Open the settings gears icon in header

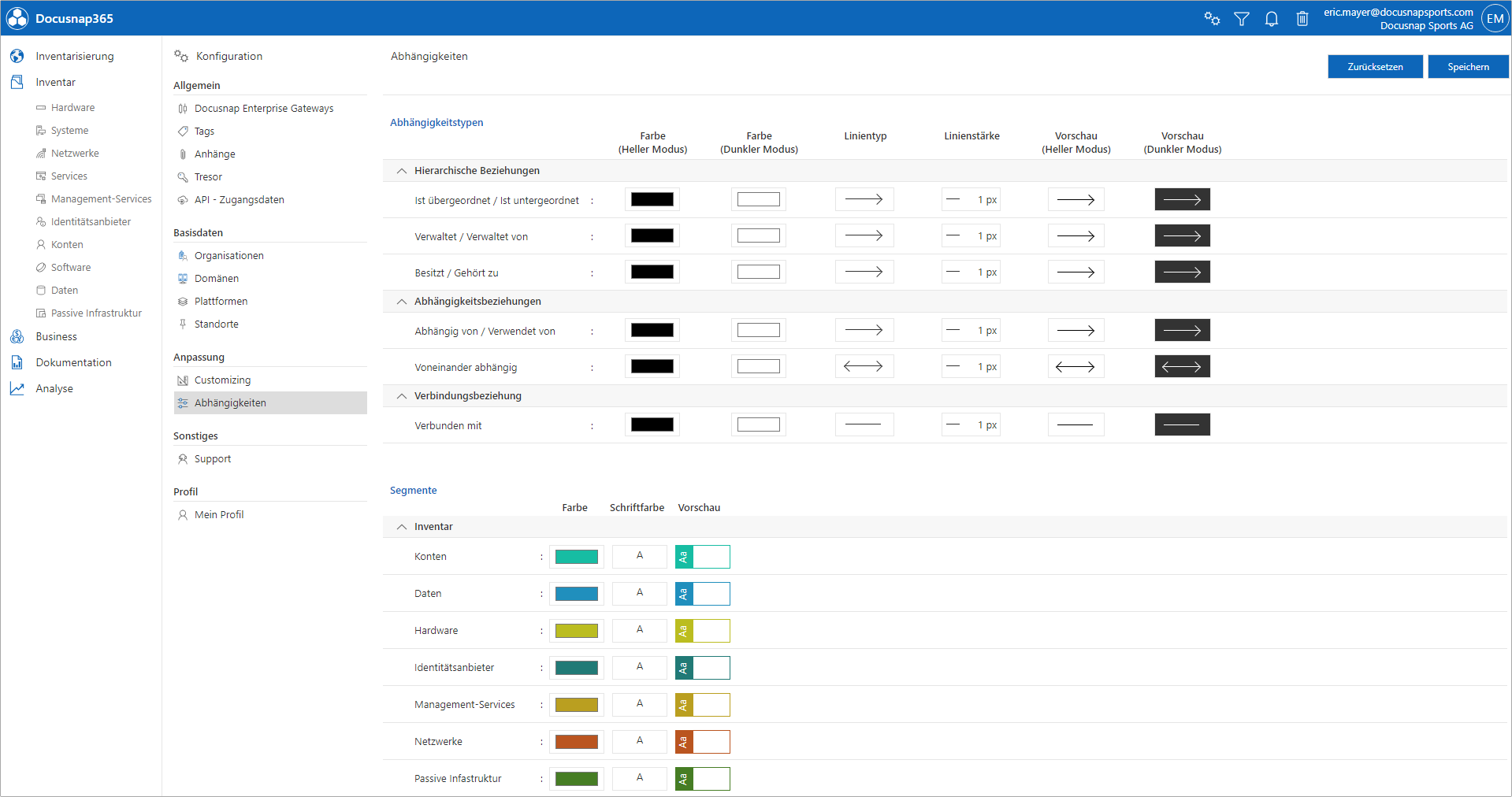[1212, 18]
